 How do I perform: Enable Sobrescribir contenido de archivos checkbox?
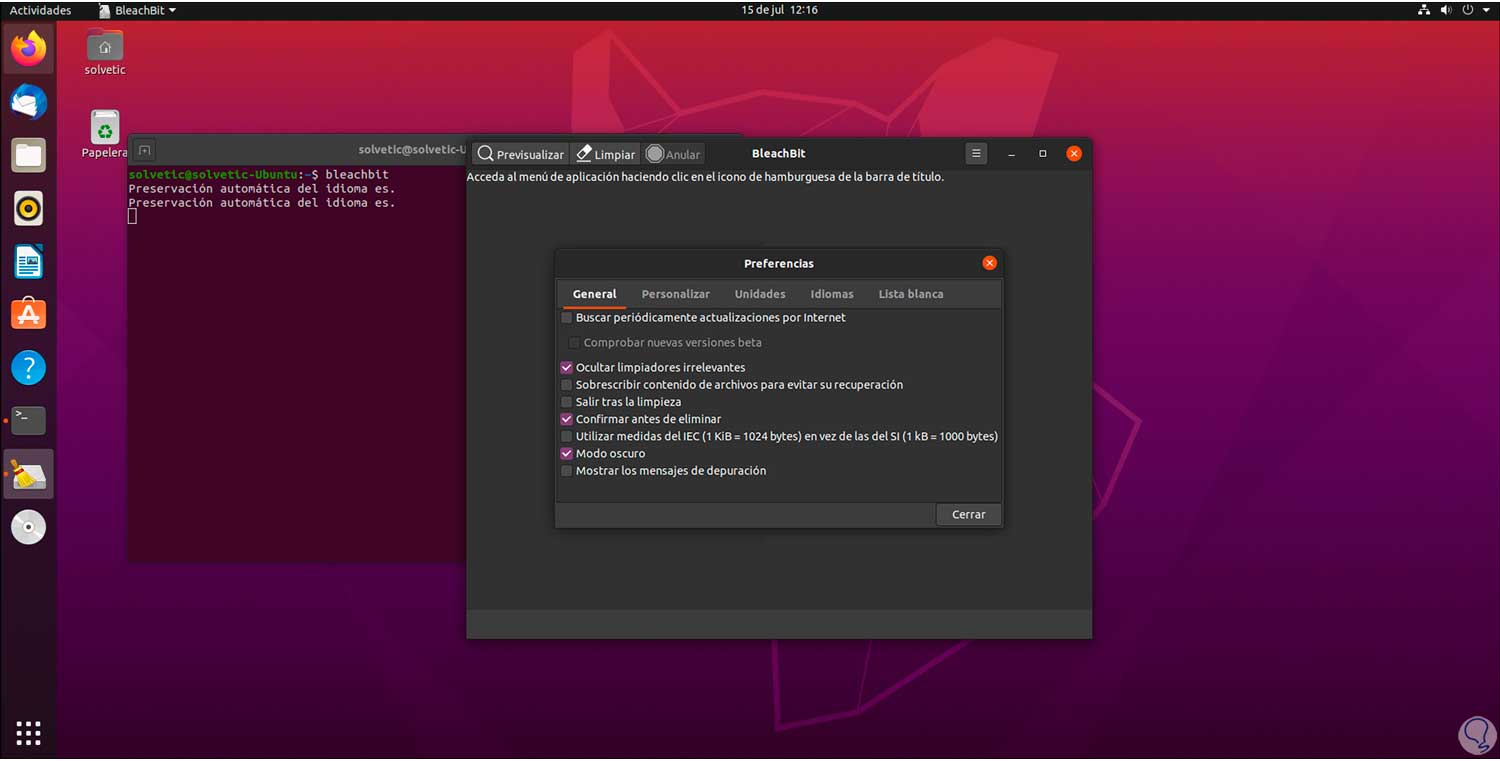(567, 385)
